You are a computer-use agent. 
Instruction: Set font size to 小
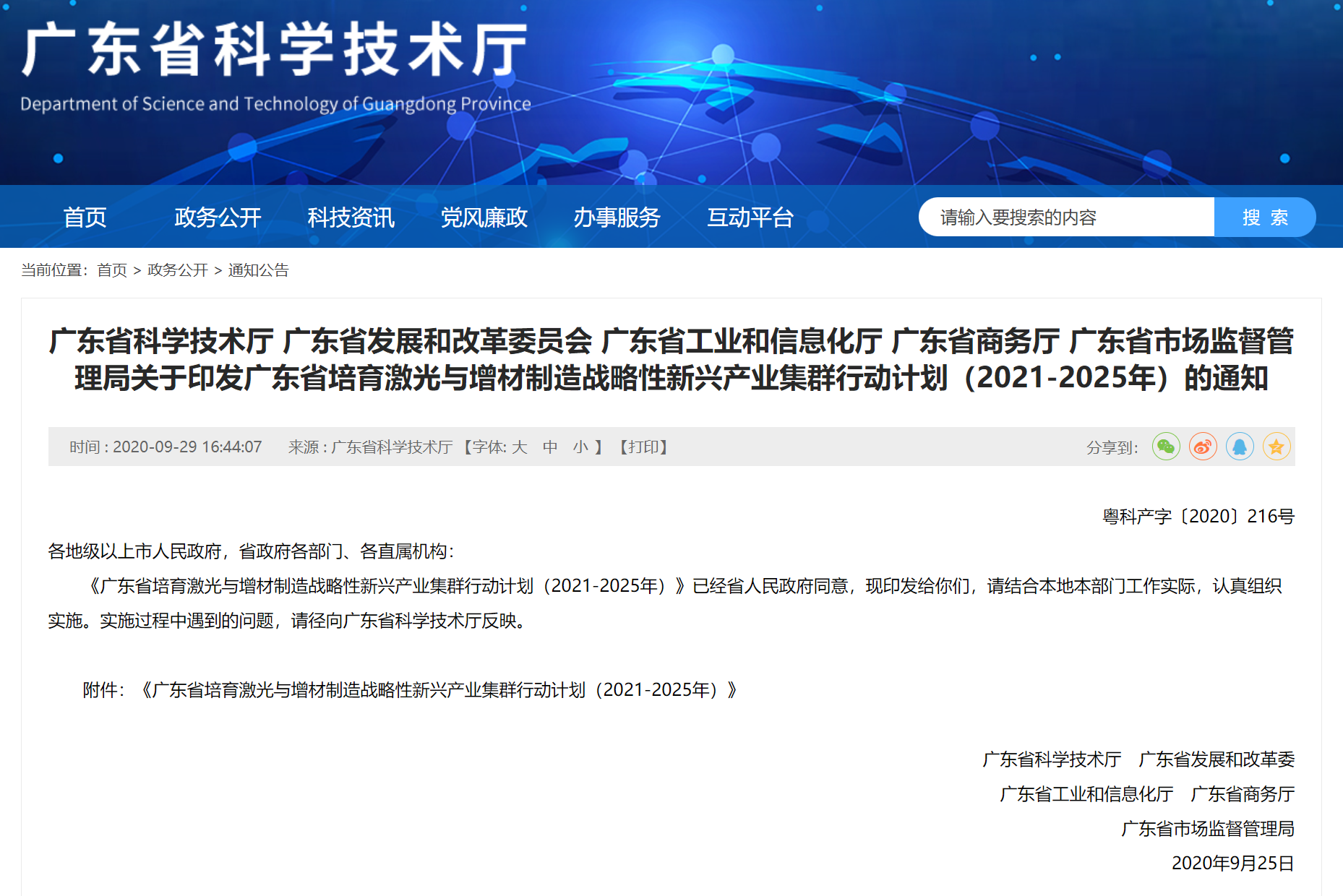[580, 447]
